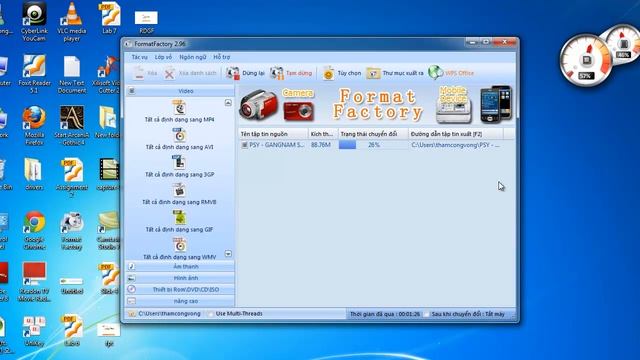Click the Xóa danh sách clear-list icon
Screen dimensions: 640x360
tap(169, 73)
